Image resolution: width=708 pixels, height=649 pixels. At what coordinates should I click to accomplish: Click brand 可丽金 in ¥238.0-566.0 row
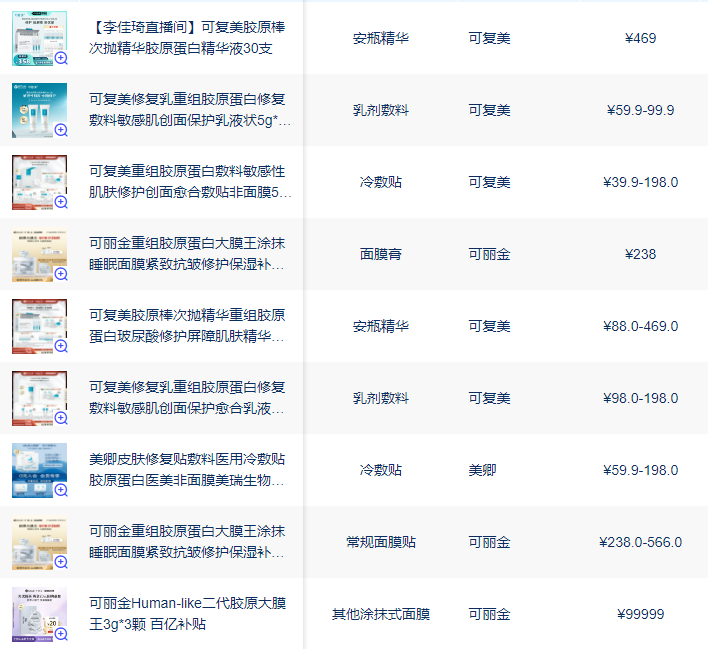click(489, 542)
